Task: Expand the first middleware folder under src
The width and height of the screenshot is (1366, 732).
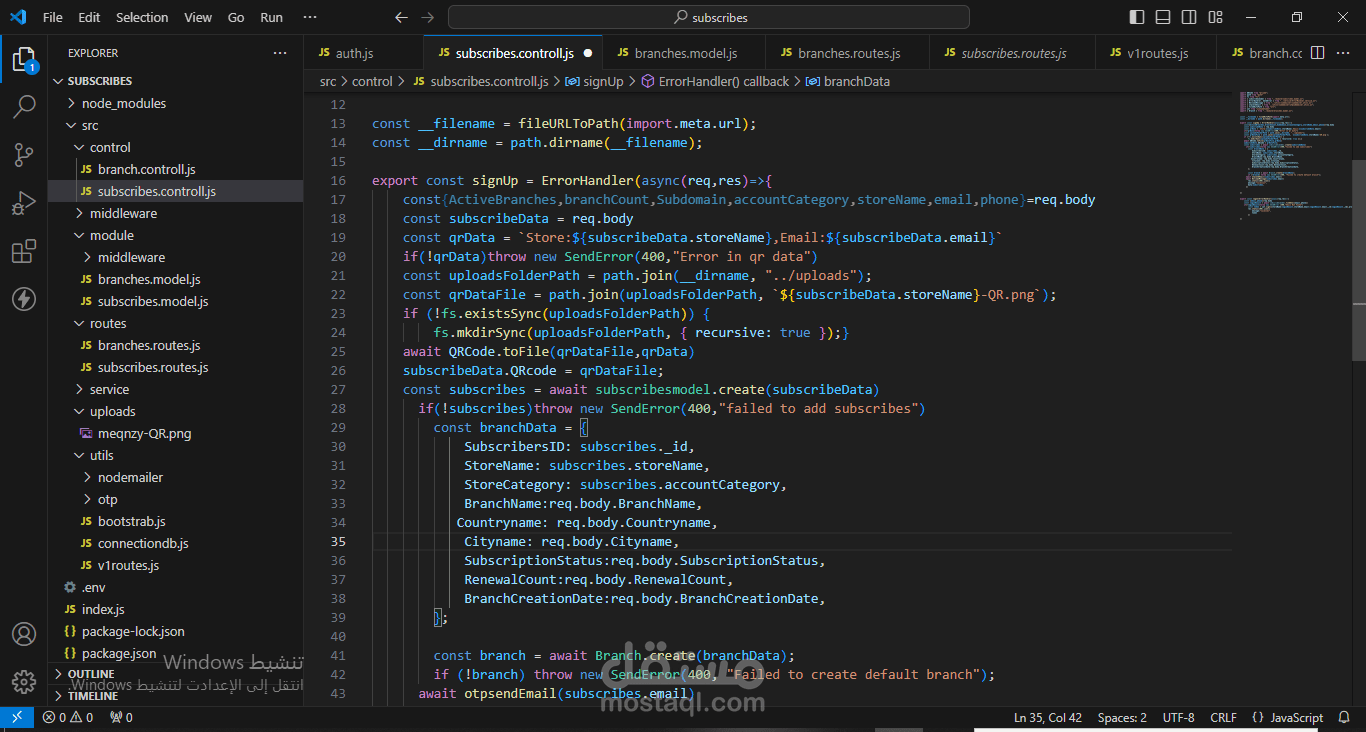Action: click(175, 213)
